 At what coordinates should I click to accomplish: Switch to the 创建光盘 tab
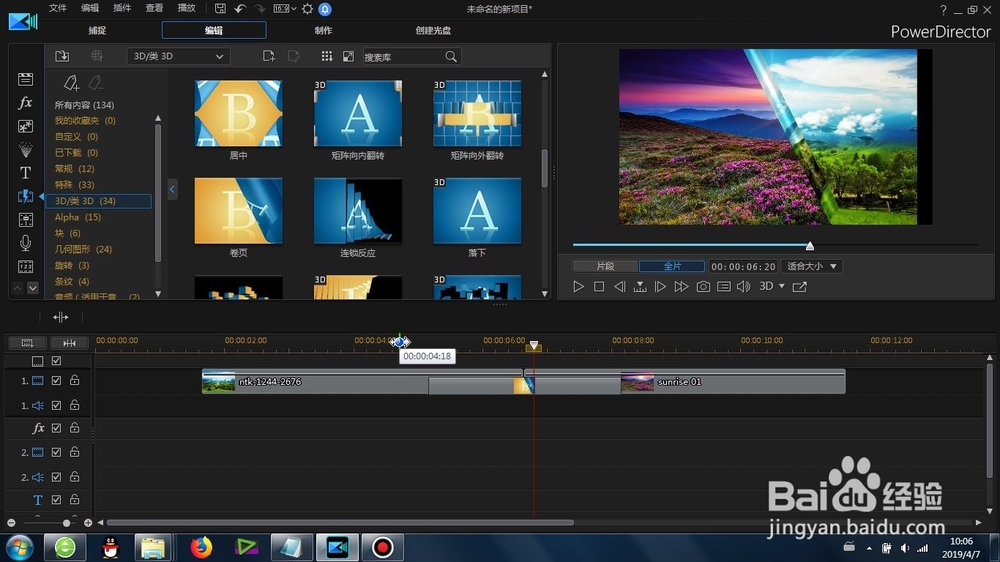coord(433,30)
